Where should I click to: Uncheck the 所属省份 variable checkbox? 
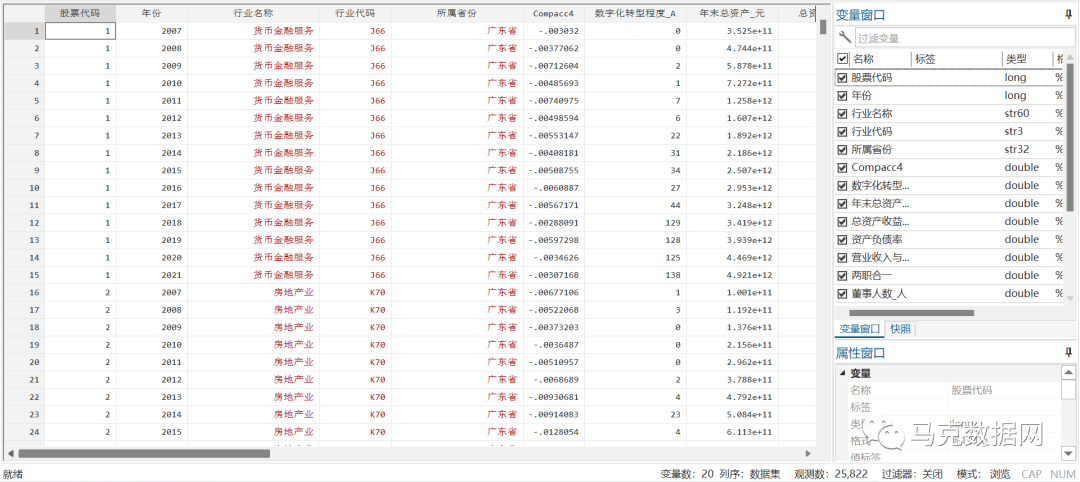(842, 149)
